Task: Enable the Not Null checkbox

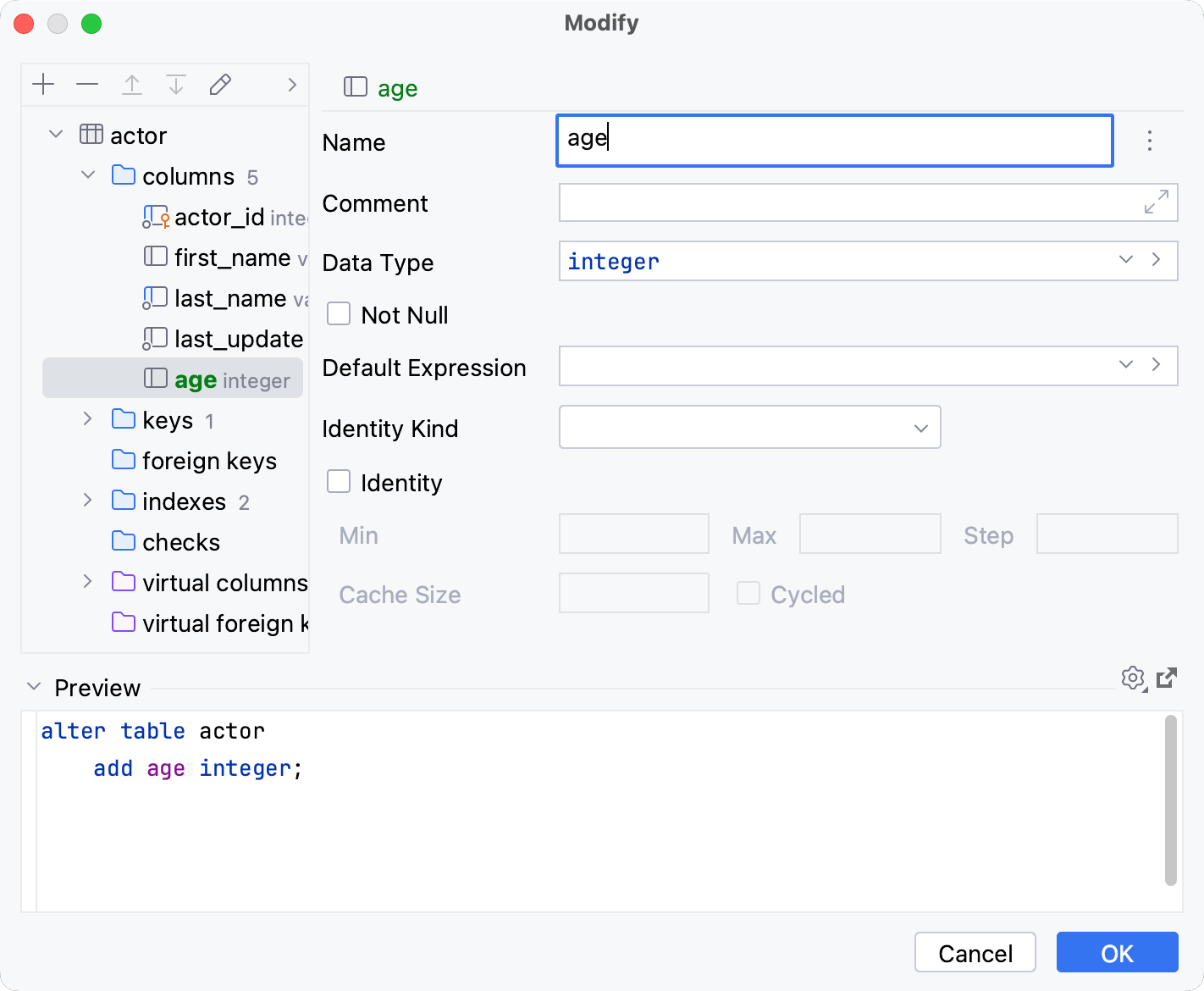Action: pyautogui.click(x=339, y=314)
